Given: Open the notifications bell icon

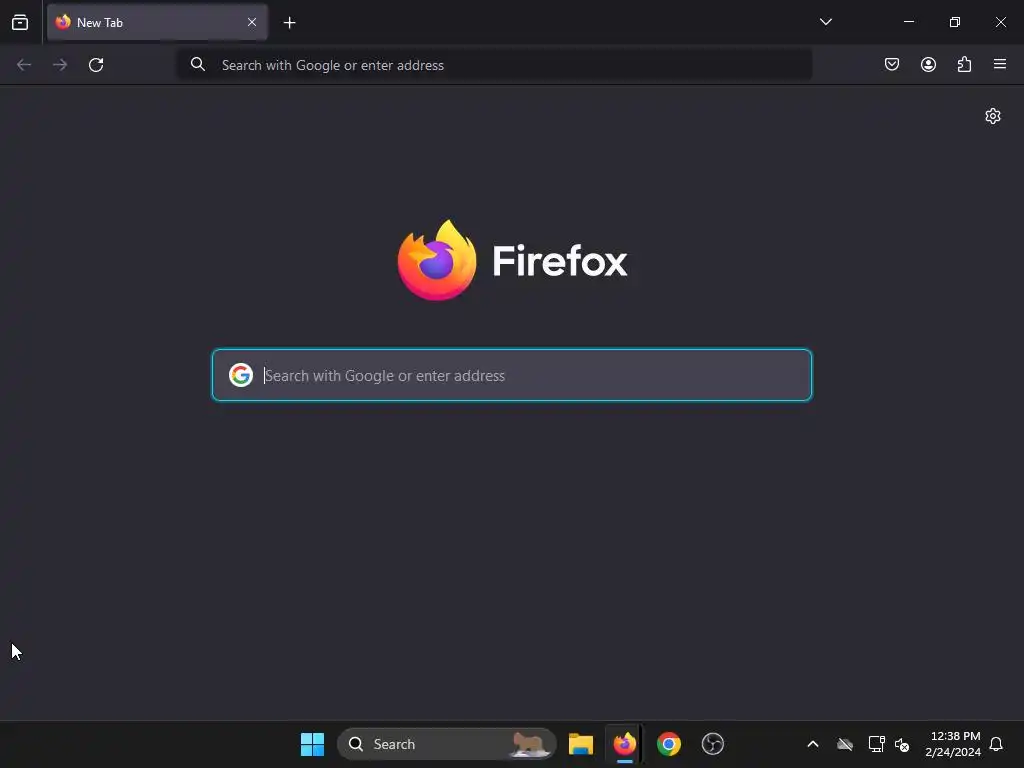Looking at the screenshot, I should tap(996, 744).
